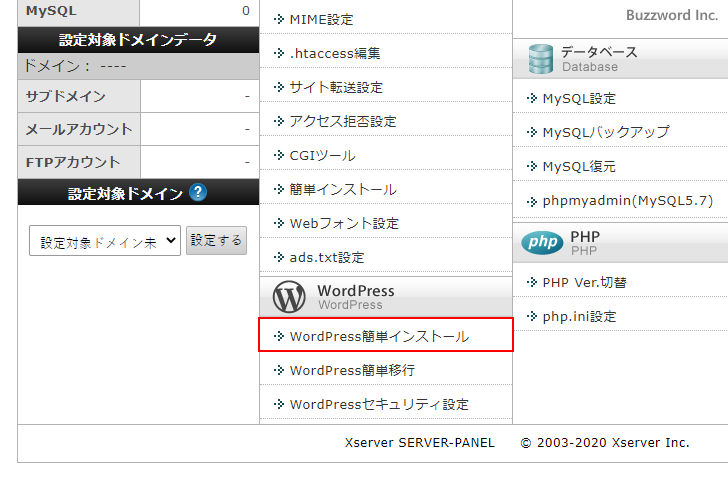Screen dimensions: 728x480
Task: Click the PHP section heading
Action: point(585,236)
